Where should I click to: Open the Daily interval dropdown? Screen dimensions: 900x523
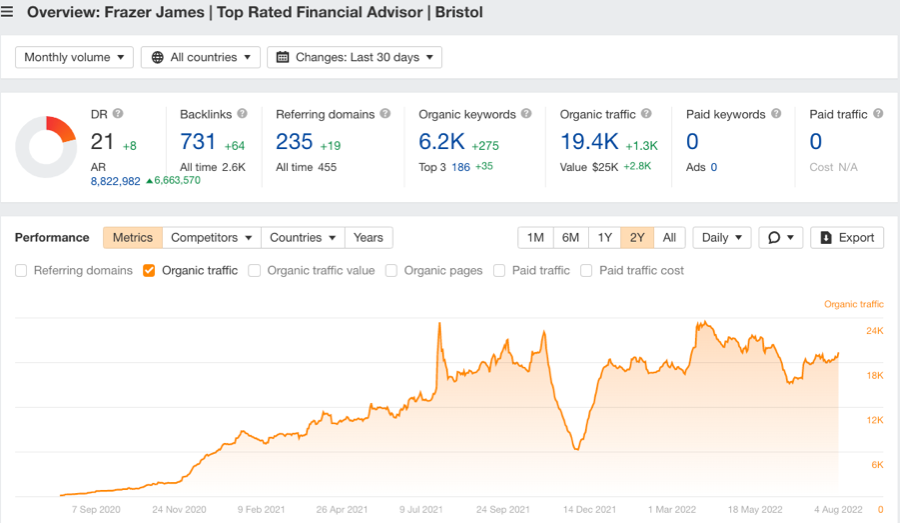pos(722,238)
